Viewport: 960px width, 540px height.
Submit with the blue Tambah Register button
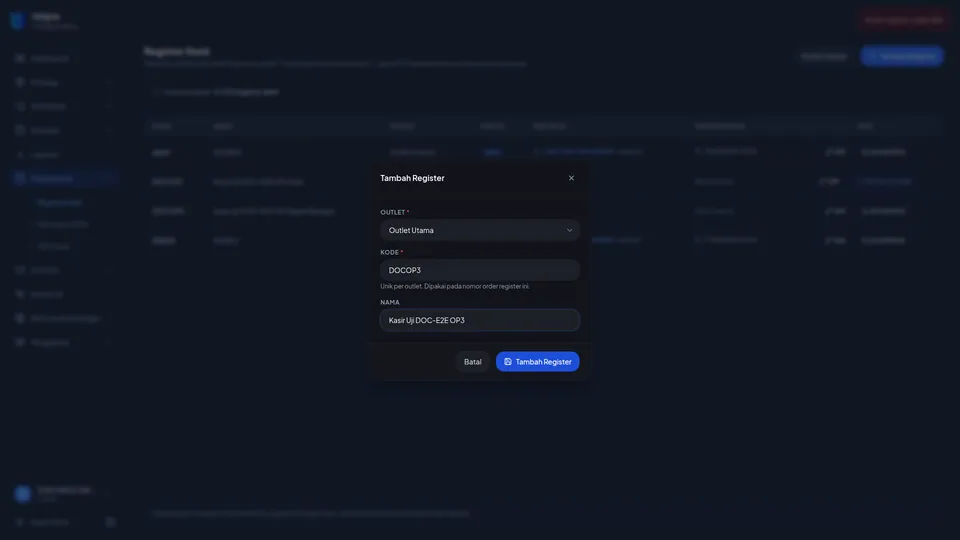click(537, 362)
